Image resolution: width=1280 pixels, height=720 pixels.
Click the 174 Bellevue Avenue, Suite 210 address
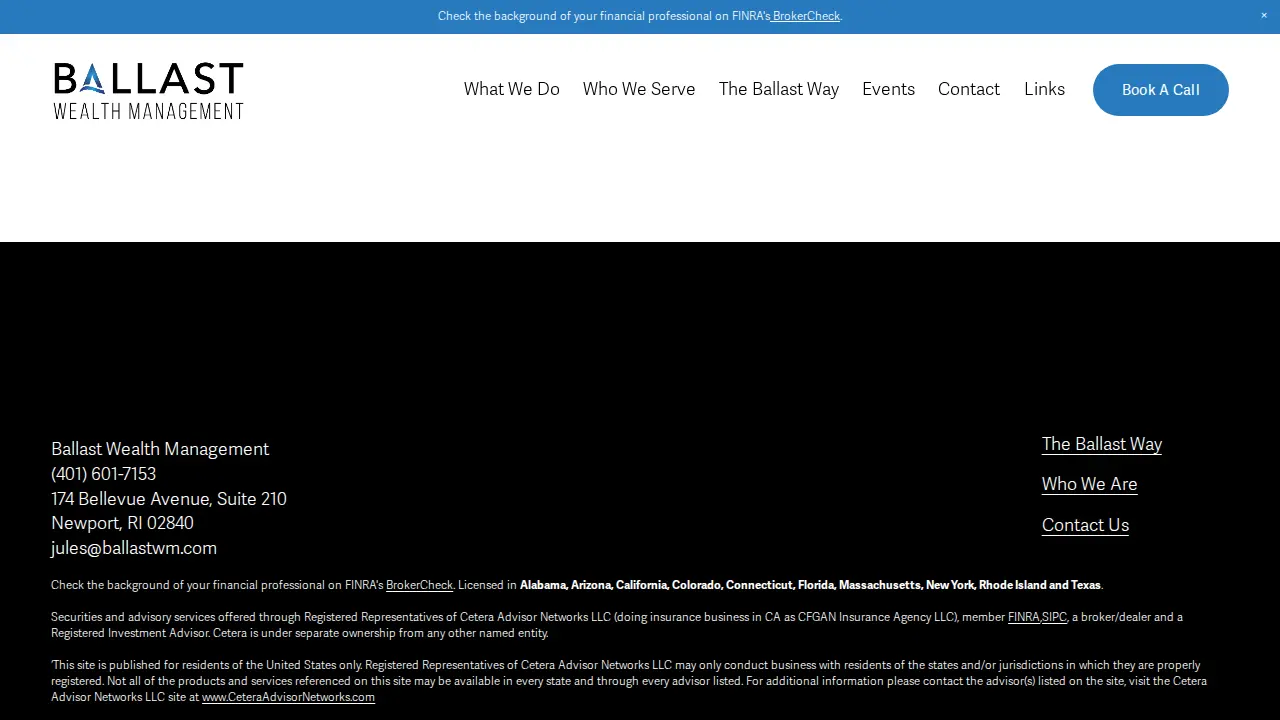point(169,499)
